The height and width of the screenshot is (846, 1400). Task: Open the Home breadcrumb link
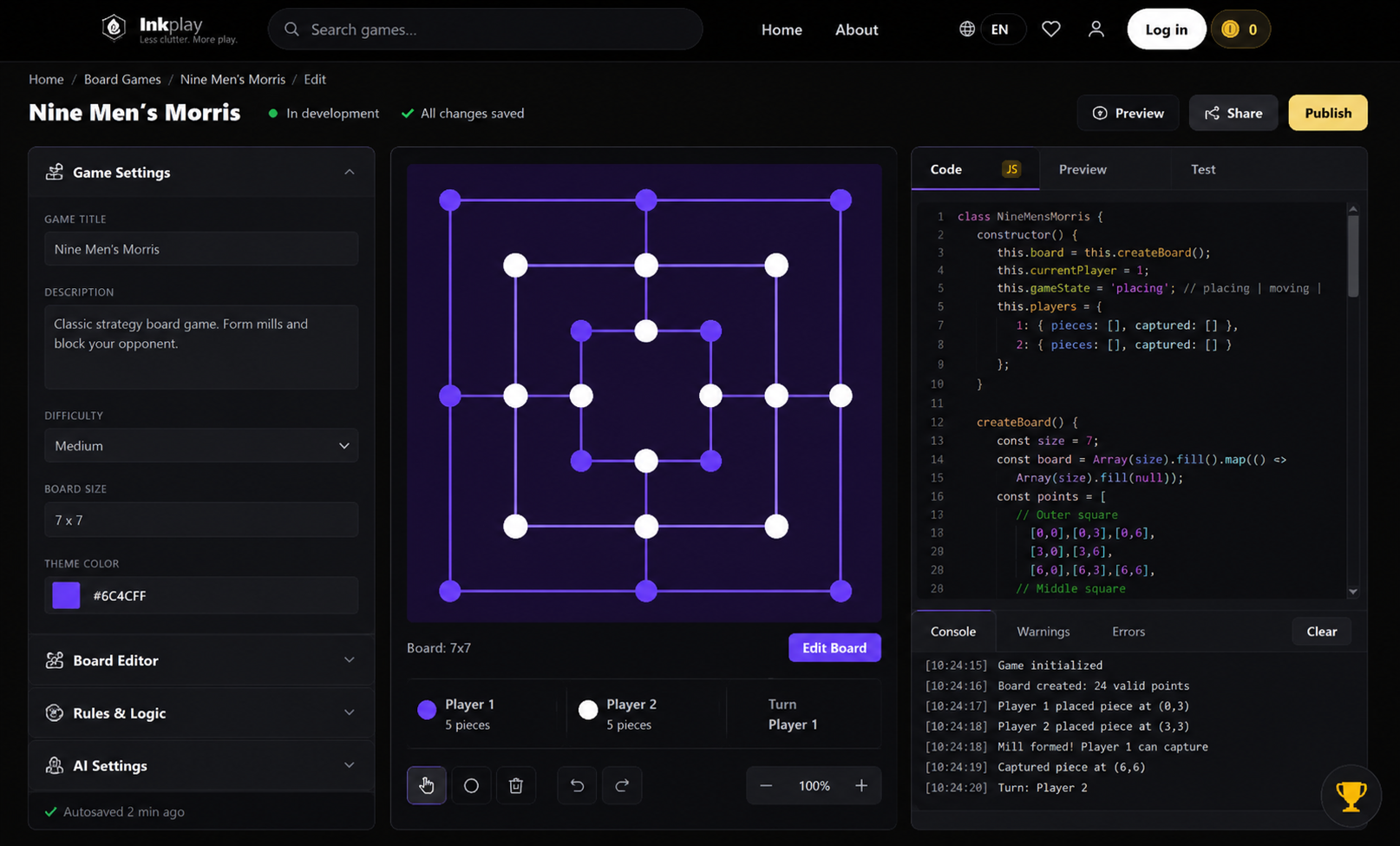(x=46, y=79)
